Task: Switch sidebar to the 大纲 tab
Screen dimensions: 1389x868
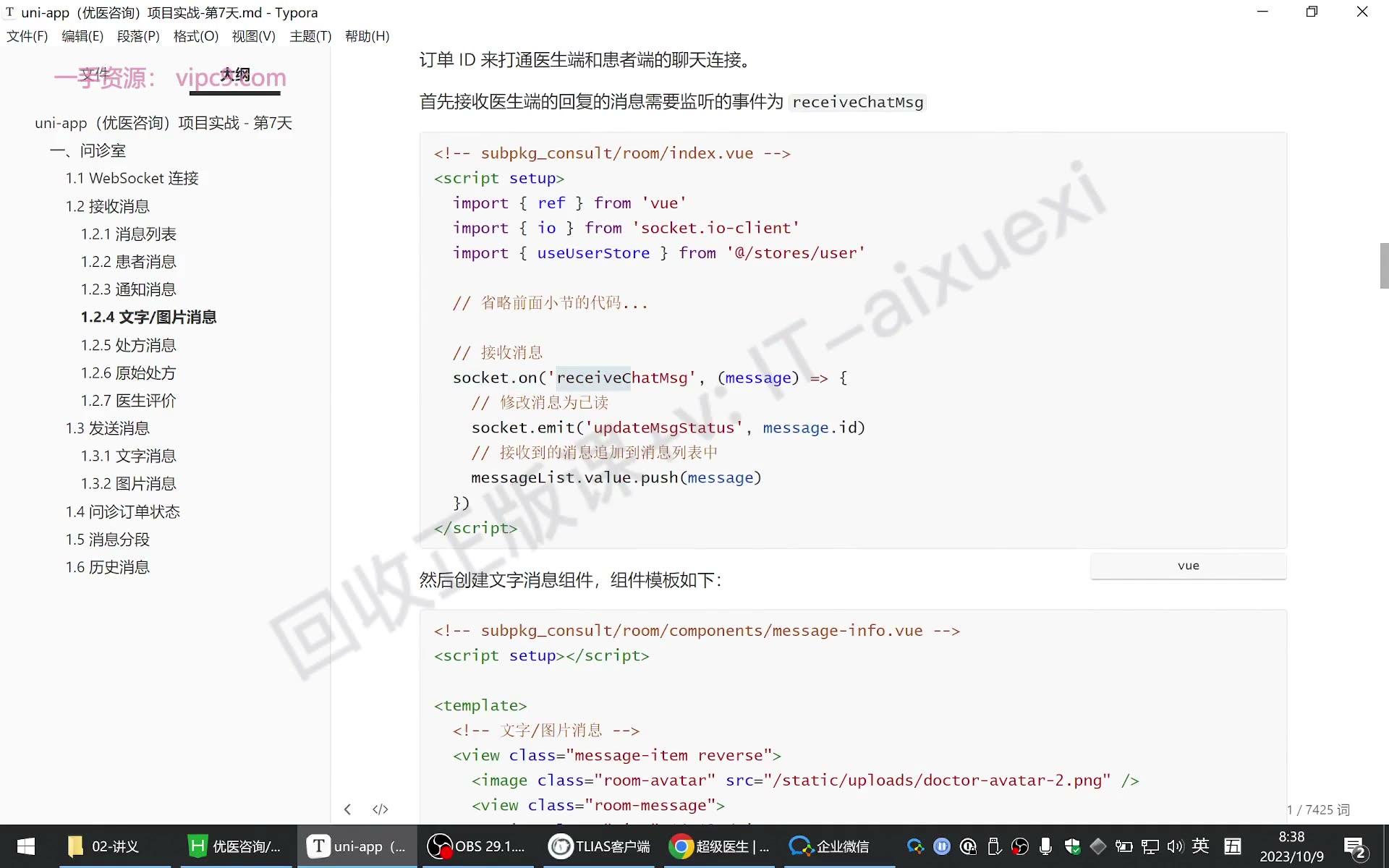Action: point(235,74)
